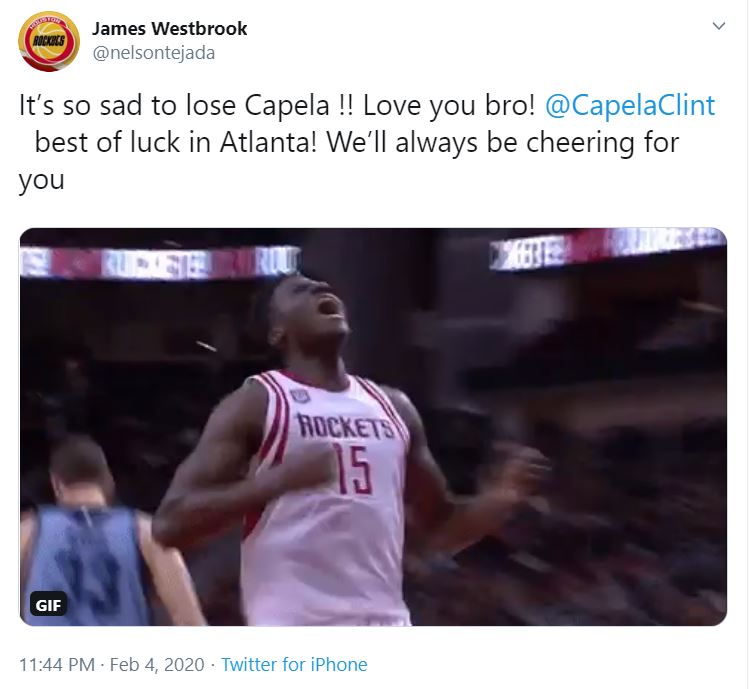Play the Capela celebration GIF
This screenshot has height=689, width=749.
pos(373,427)
